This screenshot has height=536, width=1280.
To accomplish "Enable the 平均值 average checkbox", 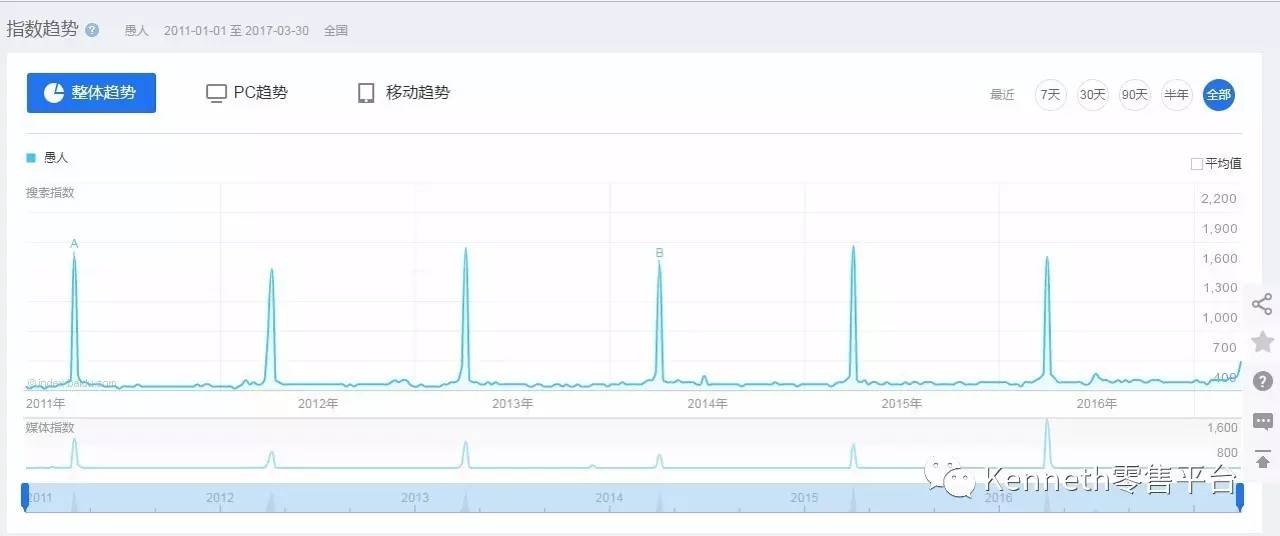I will coord(1197,164).
